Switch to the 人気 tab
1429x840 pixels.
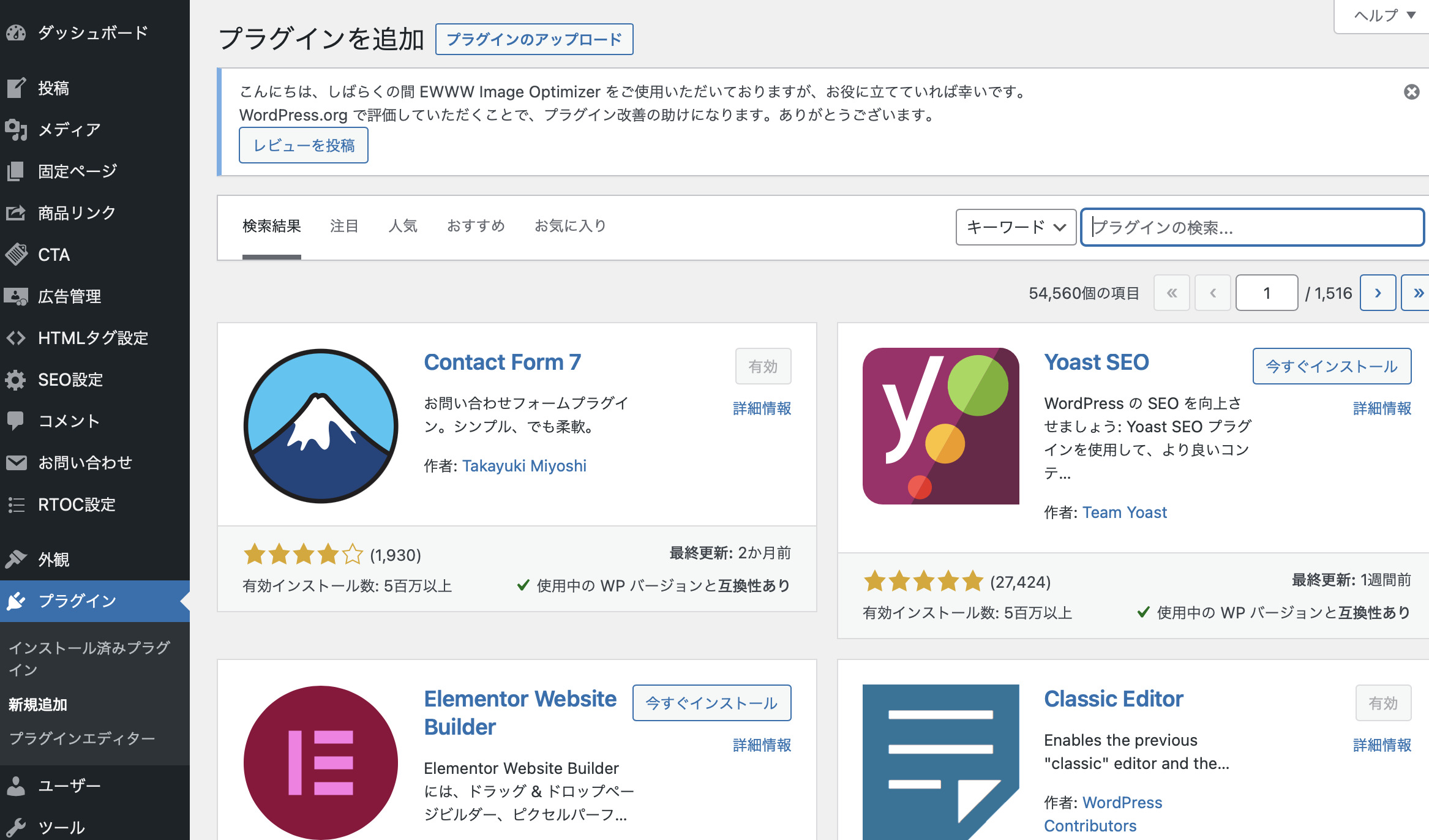point(403,226)
